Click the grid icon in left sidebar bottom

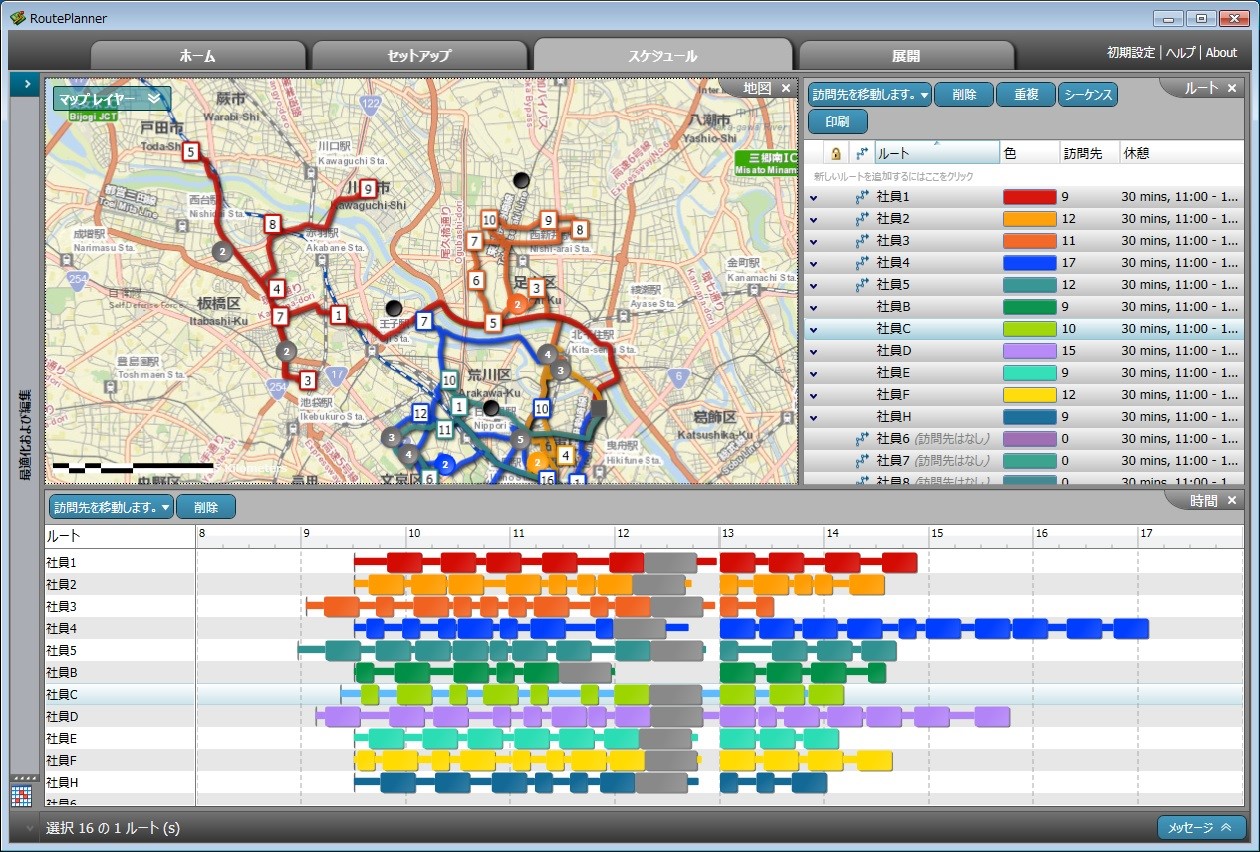[x=22, y=796]
